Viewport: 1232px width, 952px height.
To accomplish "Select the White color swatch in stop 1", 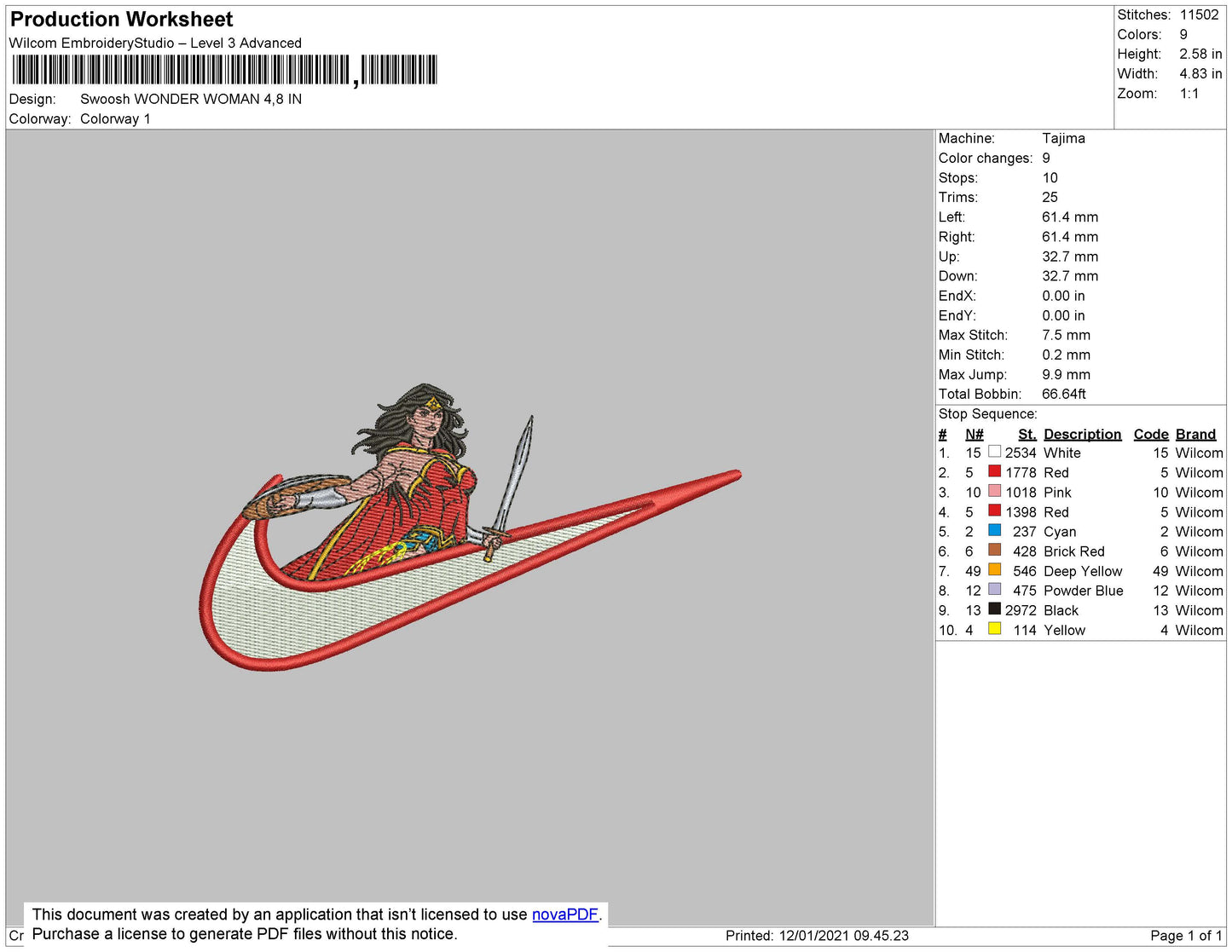I will [x=994, y=452].
